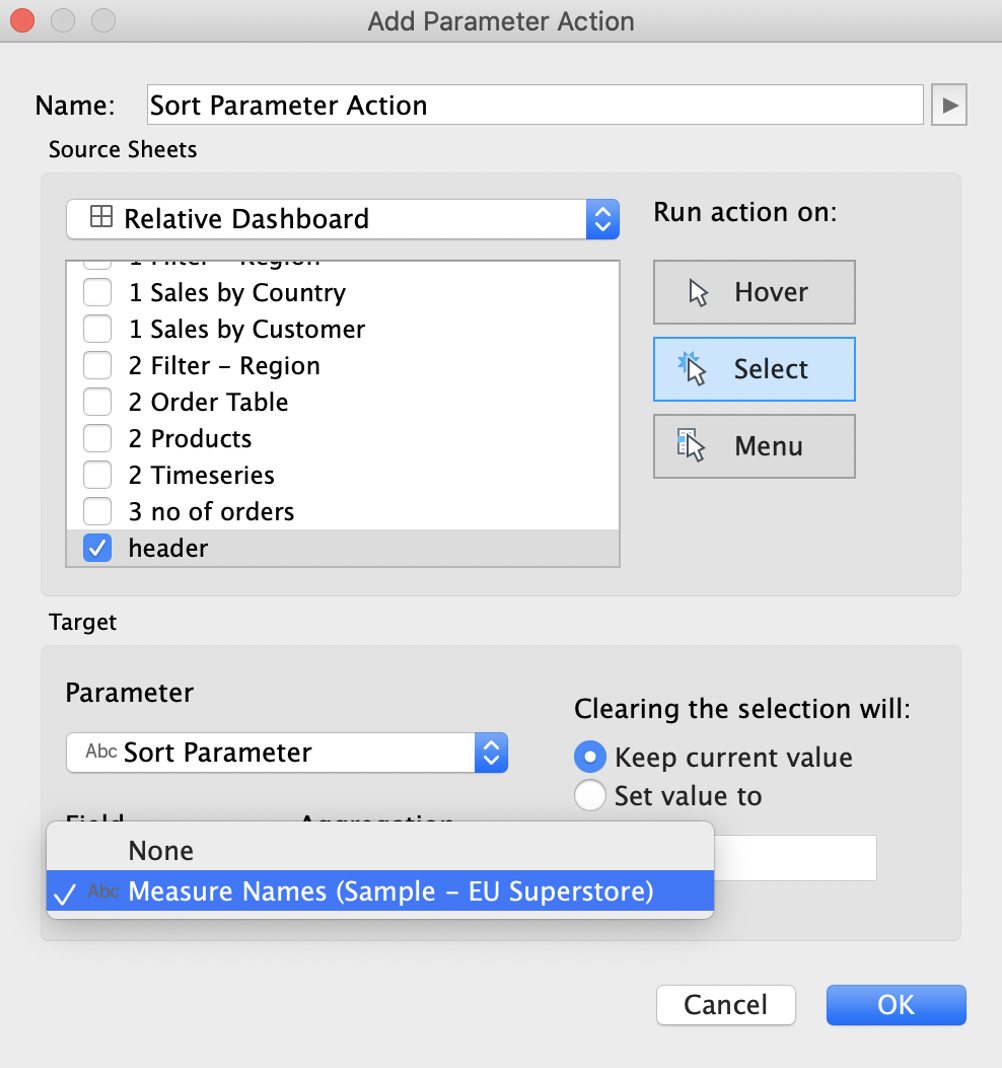The image size is (1002, 1068).
Task: Click the insert arrow button beside Name field
Action: [950, 105]
